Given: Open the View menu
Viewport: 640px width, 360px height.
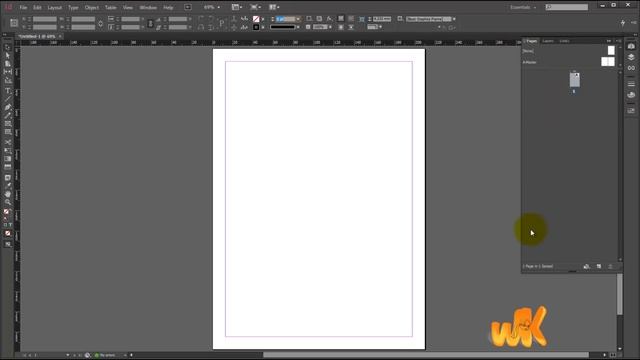Looking at the screenshot, I should pos(128,7).
